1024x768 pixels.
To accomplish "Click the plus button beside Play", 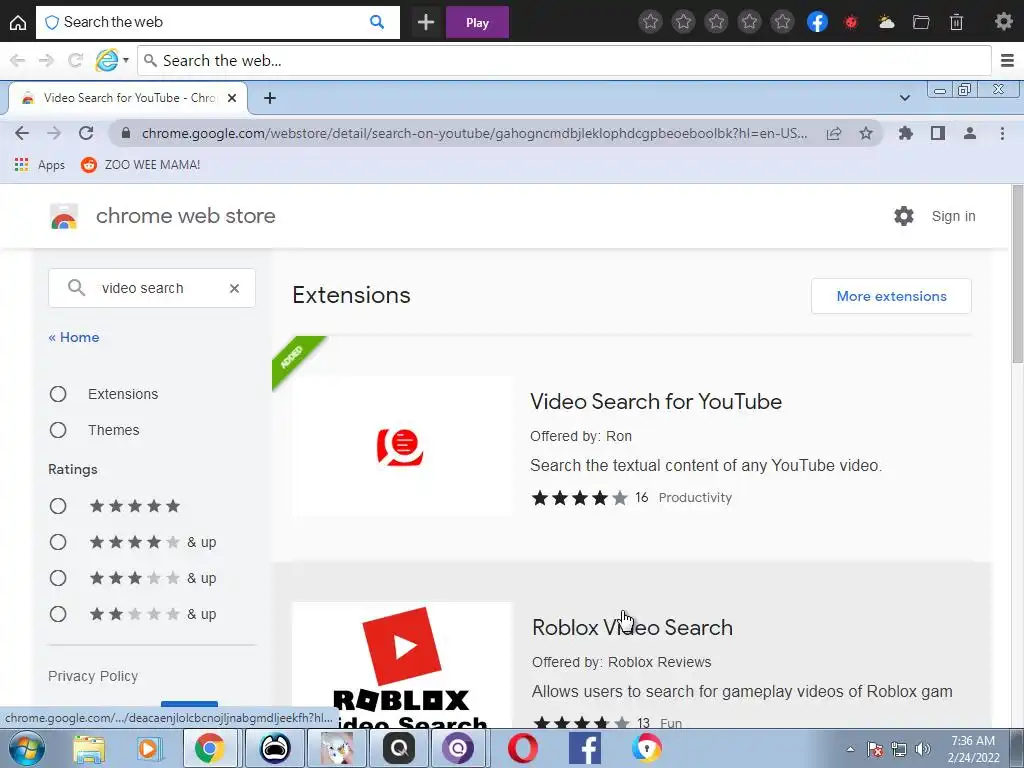I will click(426, 22).
